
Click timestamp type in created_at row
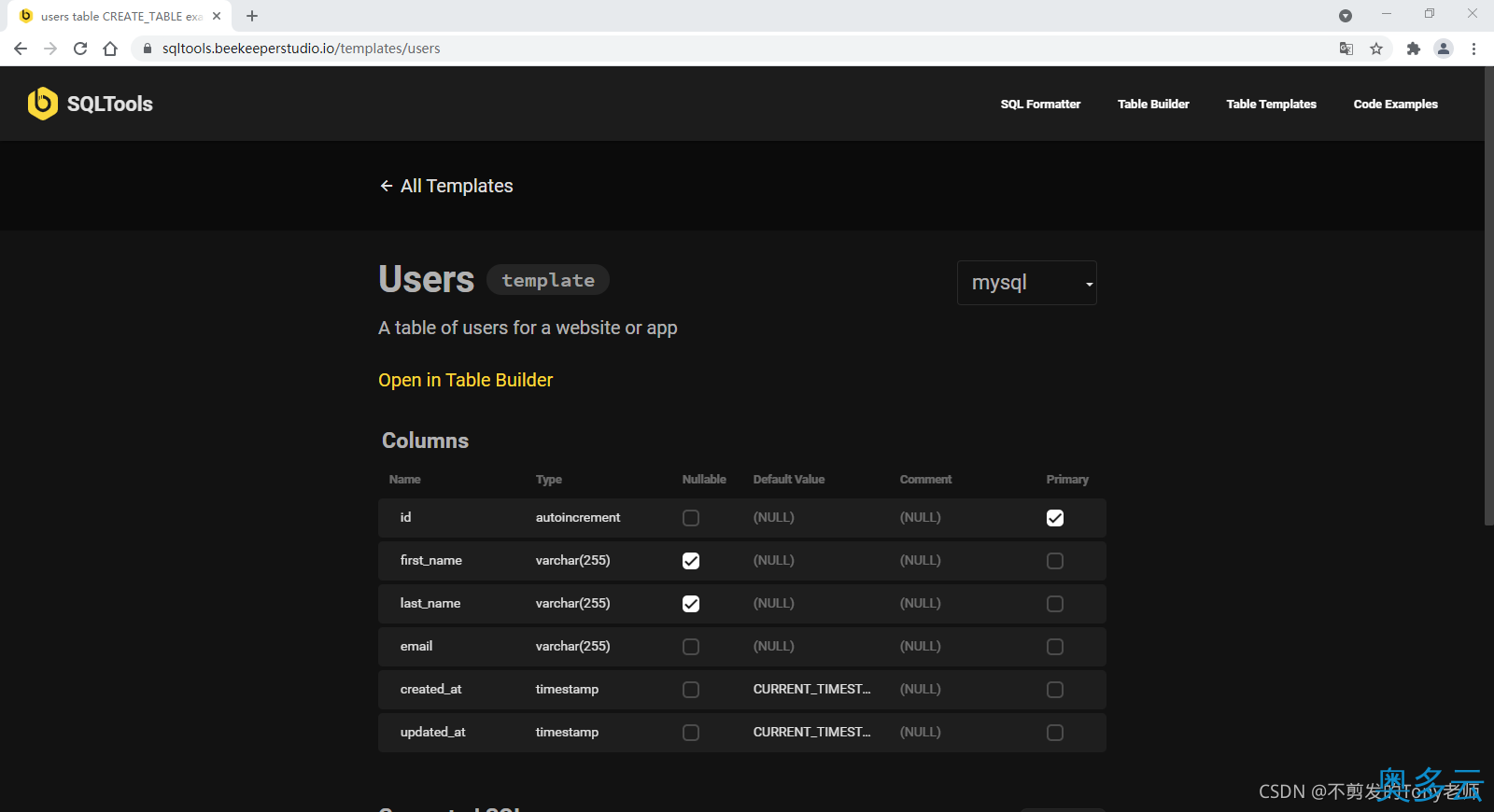coord(567,689)
